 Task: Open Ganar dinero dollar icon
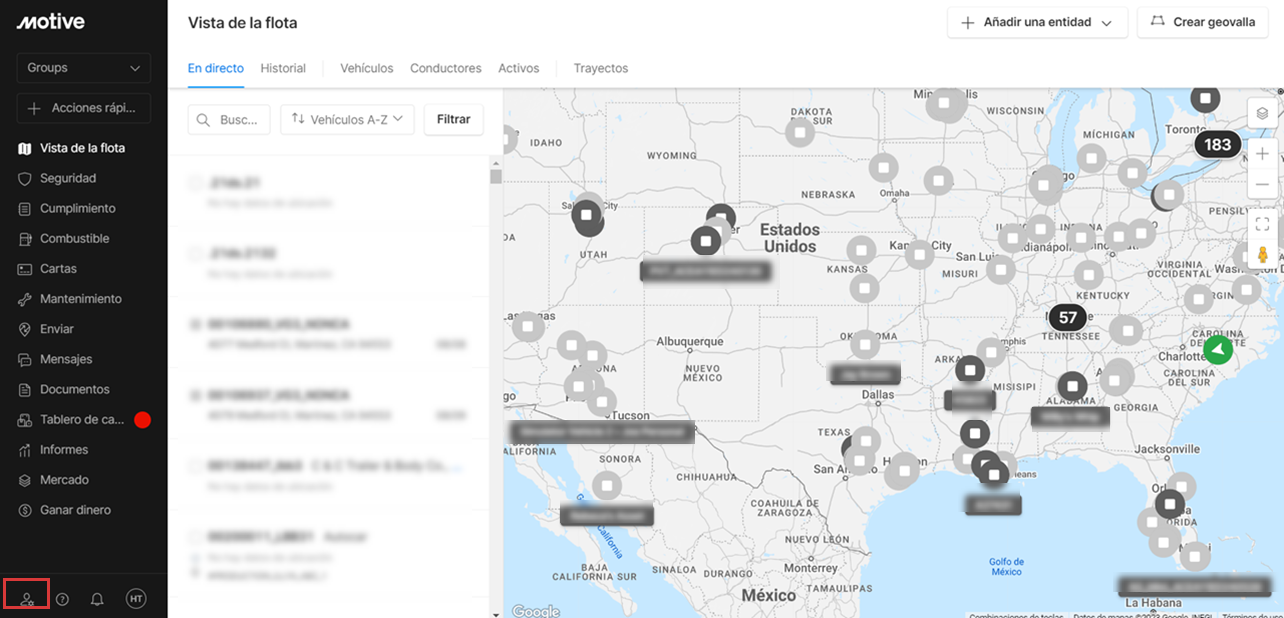pyautogui.click(x=25, y=510)
